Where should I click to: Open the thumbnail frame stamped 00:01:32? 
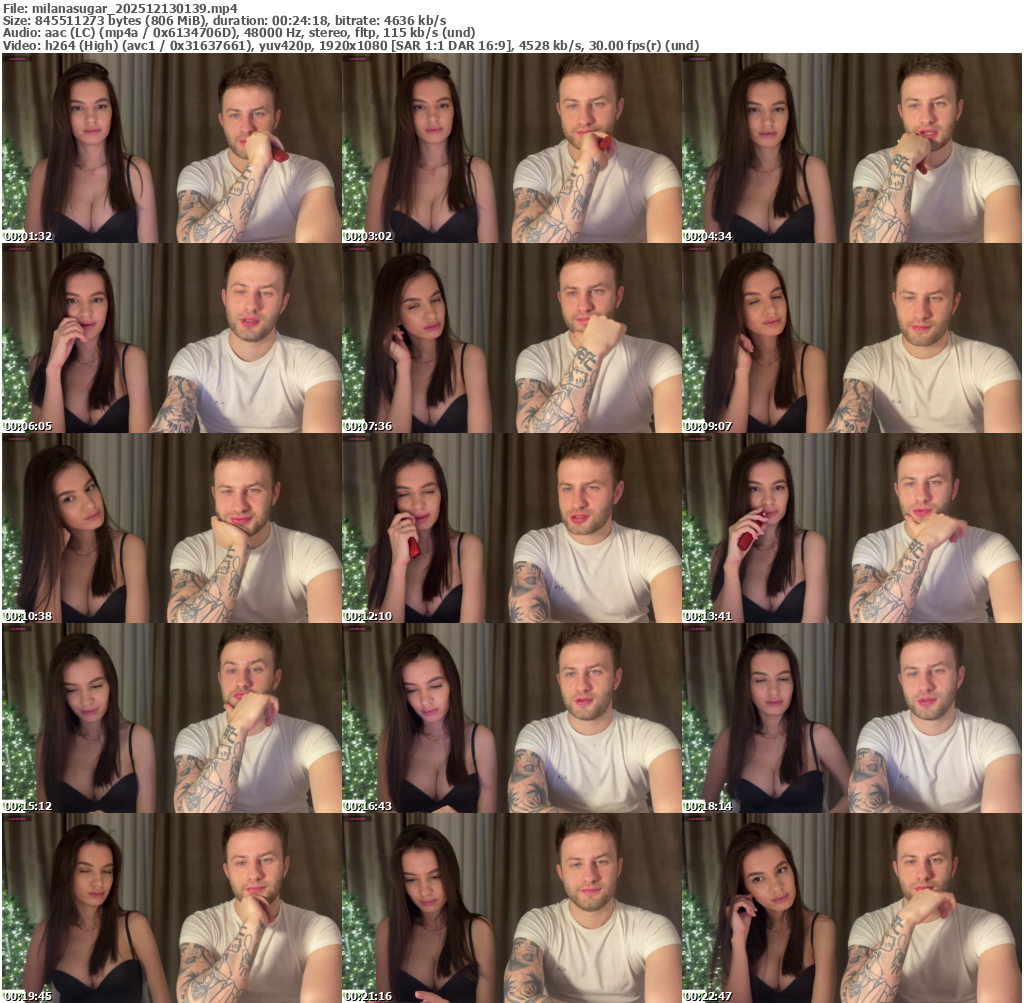pos(171,148)
